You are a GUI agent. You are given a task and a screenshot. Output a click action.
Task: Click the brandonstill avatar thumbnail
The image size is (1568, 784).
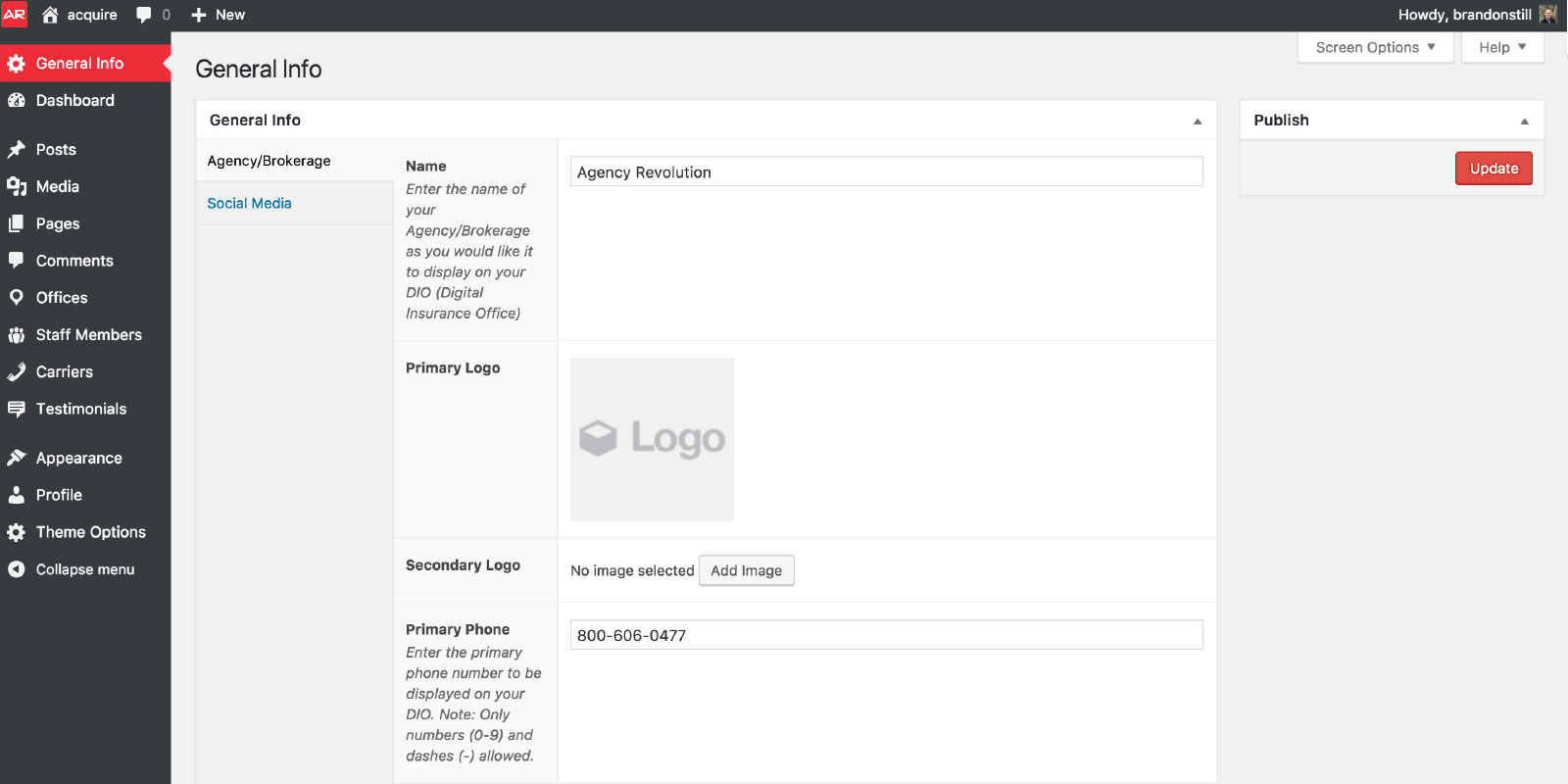coord(1548,15)
